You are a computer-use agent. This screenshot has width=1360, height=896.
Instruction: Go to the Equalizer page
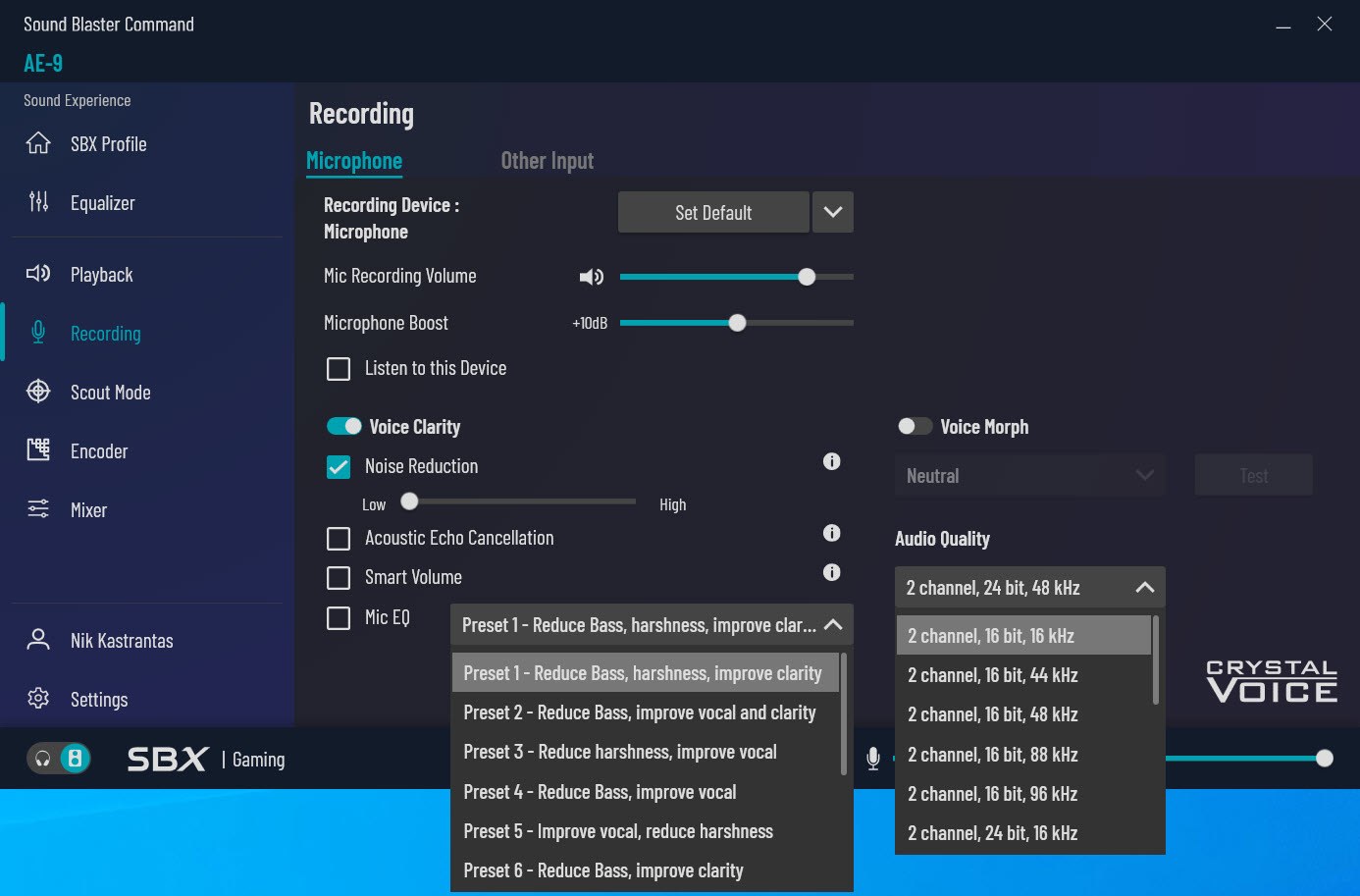(x=103, y=203)
